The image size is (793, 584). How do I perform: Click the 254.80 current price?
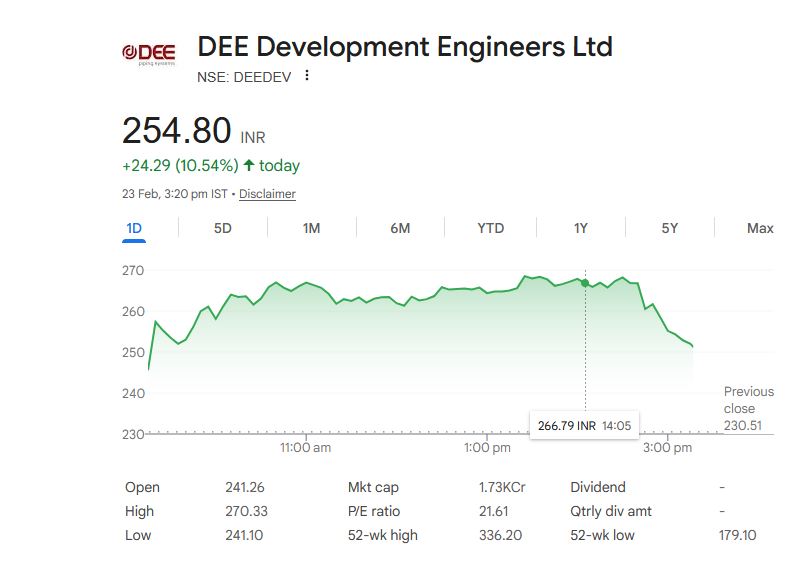177,131
